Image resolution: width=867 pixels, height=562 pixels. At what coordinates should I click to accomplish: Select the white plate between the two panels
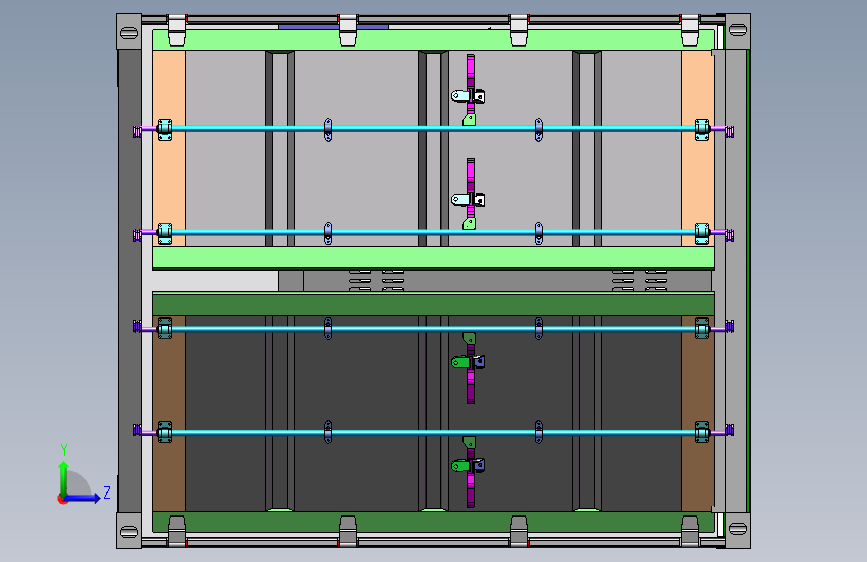point(215,280)
